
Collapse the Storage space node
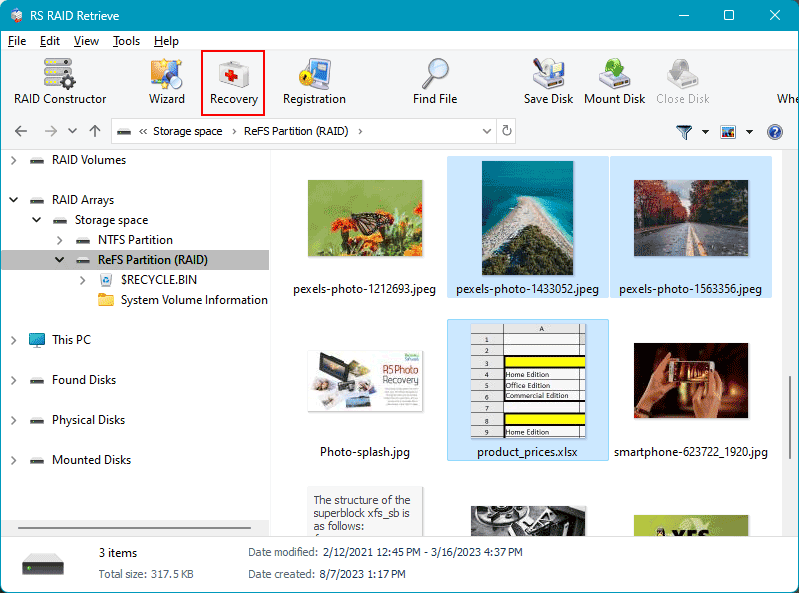pyautogui.click(x=37, y=220)
